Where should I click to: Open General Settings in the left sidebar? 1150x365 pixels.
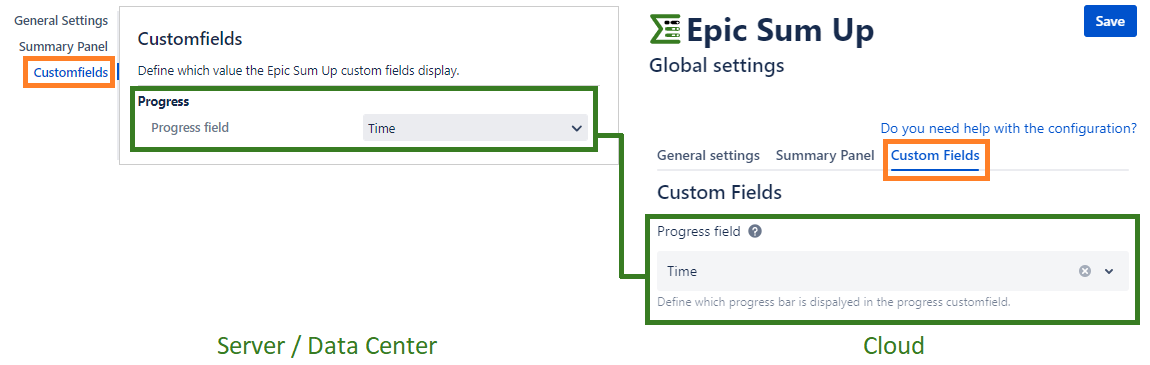point(62,21)
